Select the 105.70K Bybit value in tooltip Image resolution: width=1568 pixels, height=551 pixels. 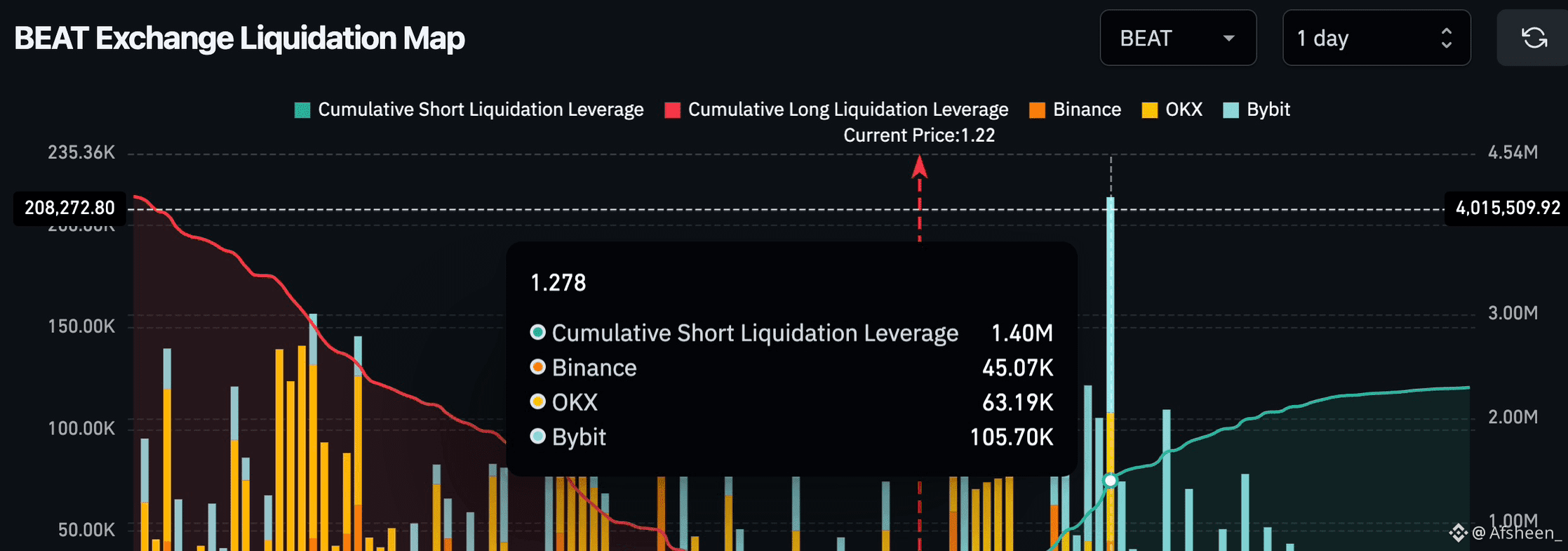coord(1012,437)
